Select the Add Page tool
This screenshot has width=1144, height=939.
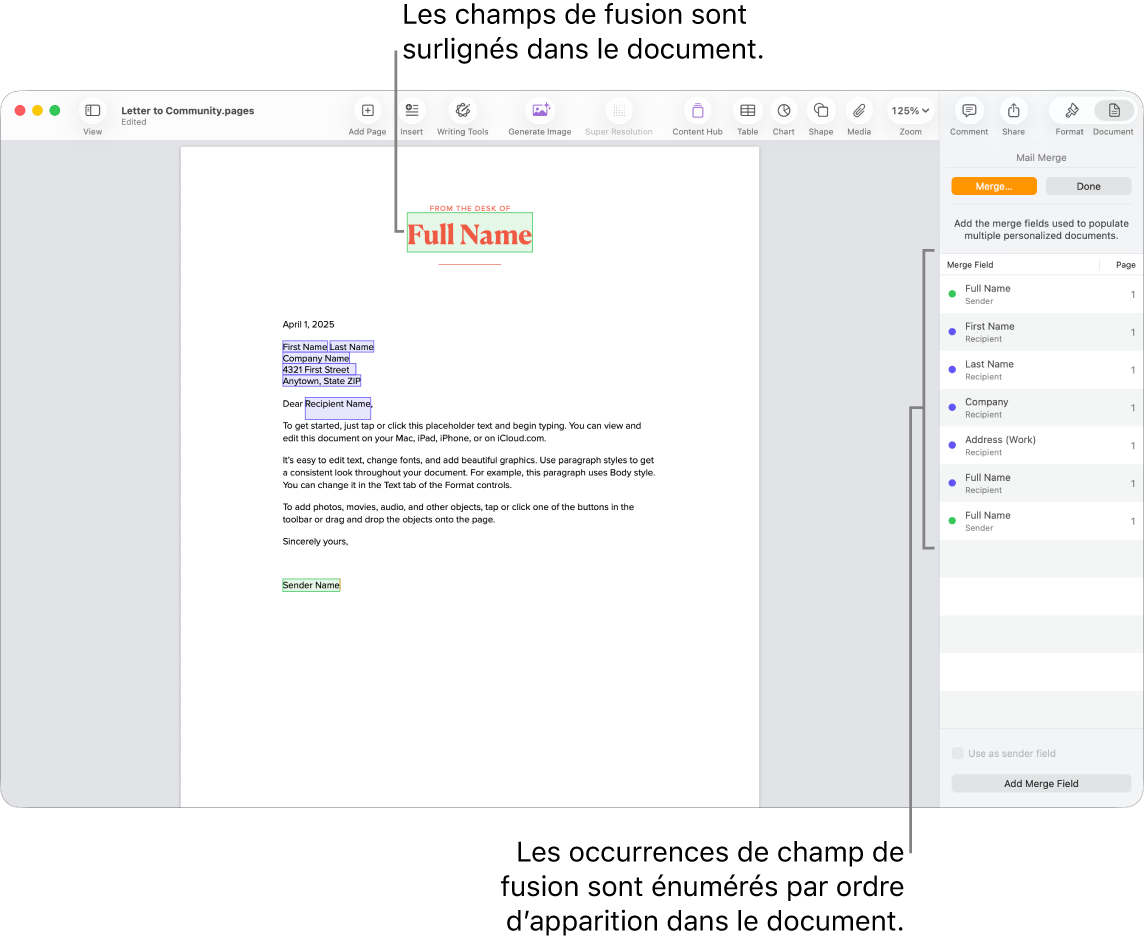pos(366,110)
